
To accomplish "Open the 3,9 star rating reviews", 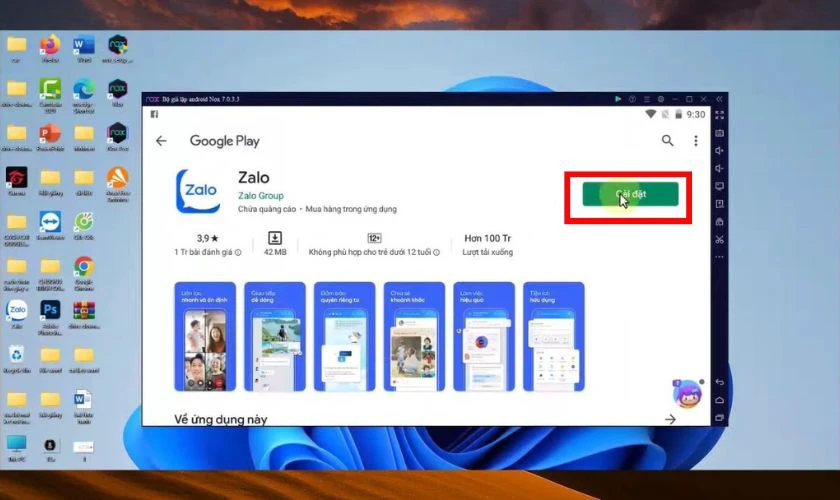I will pos(207,238).
